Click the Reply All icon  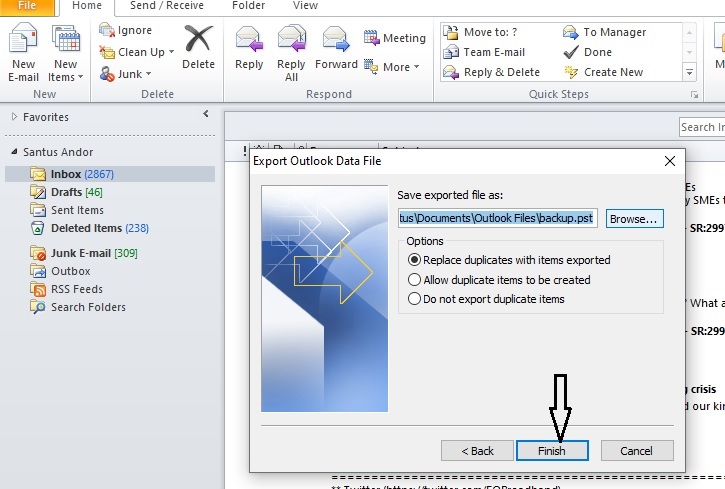291,38
